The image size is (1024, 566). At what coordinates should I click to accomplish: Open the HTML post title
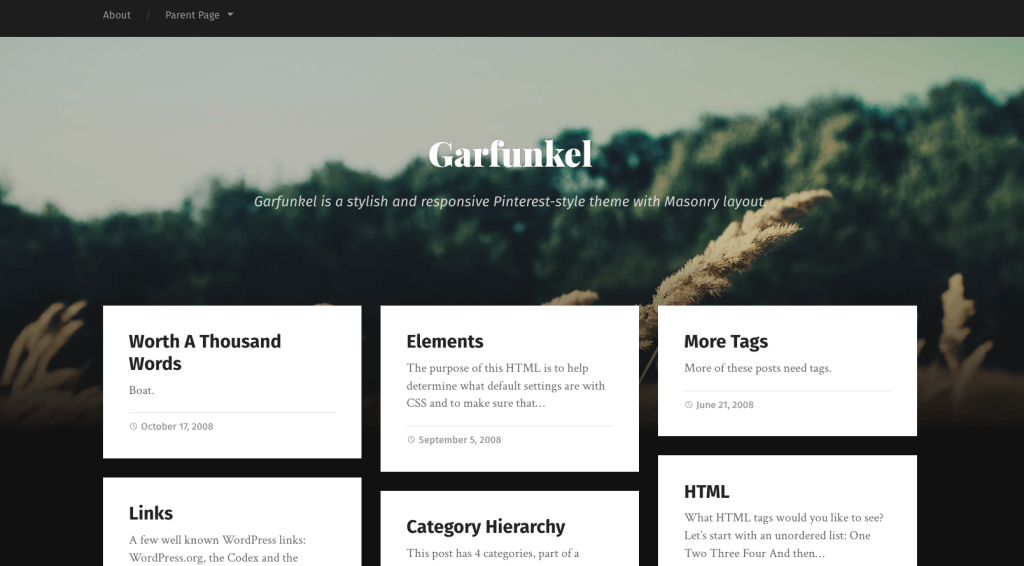(706, 492)
